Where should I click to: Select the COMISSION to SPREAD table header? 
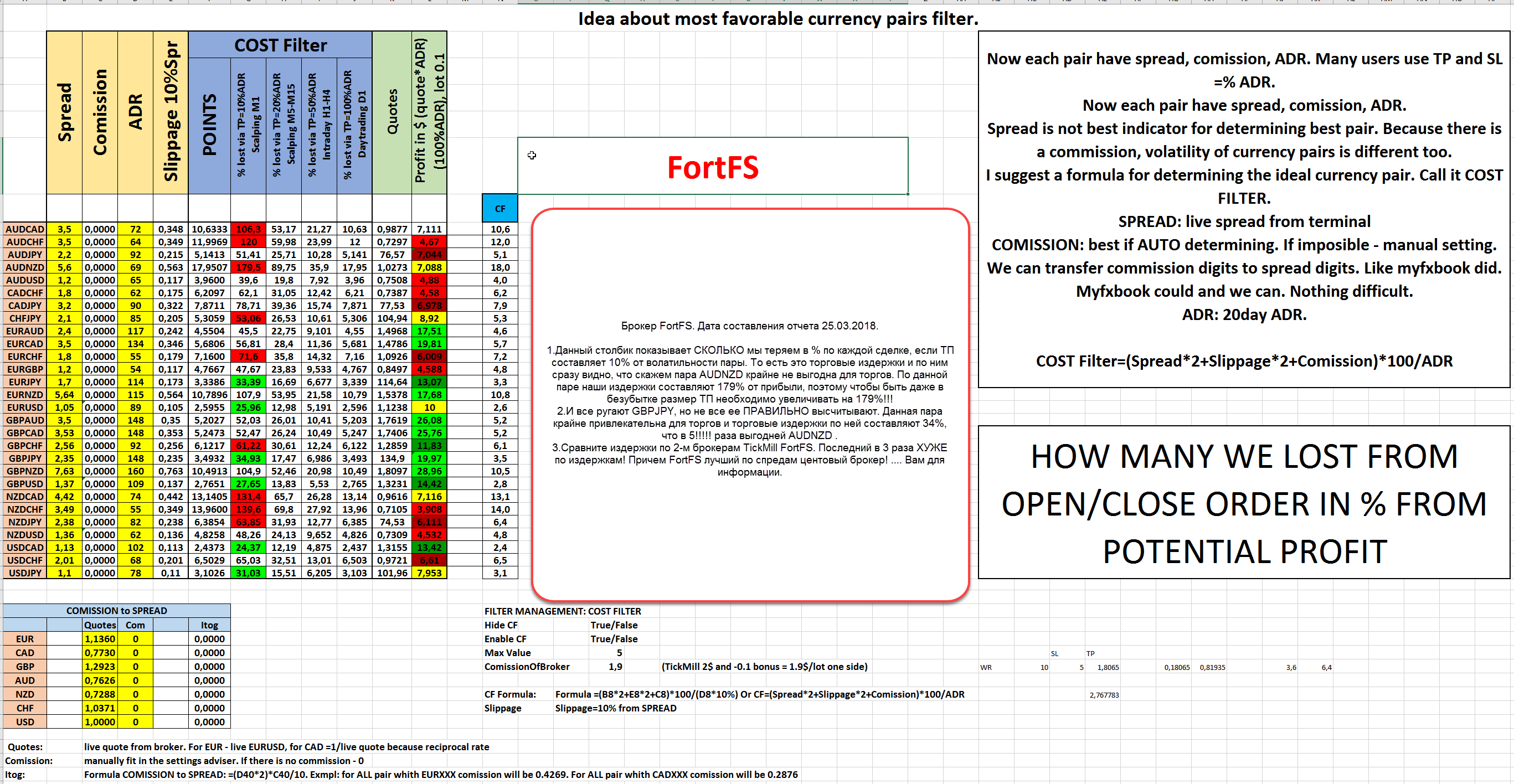point(116,611)
